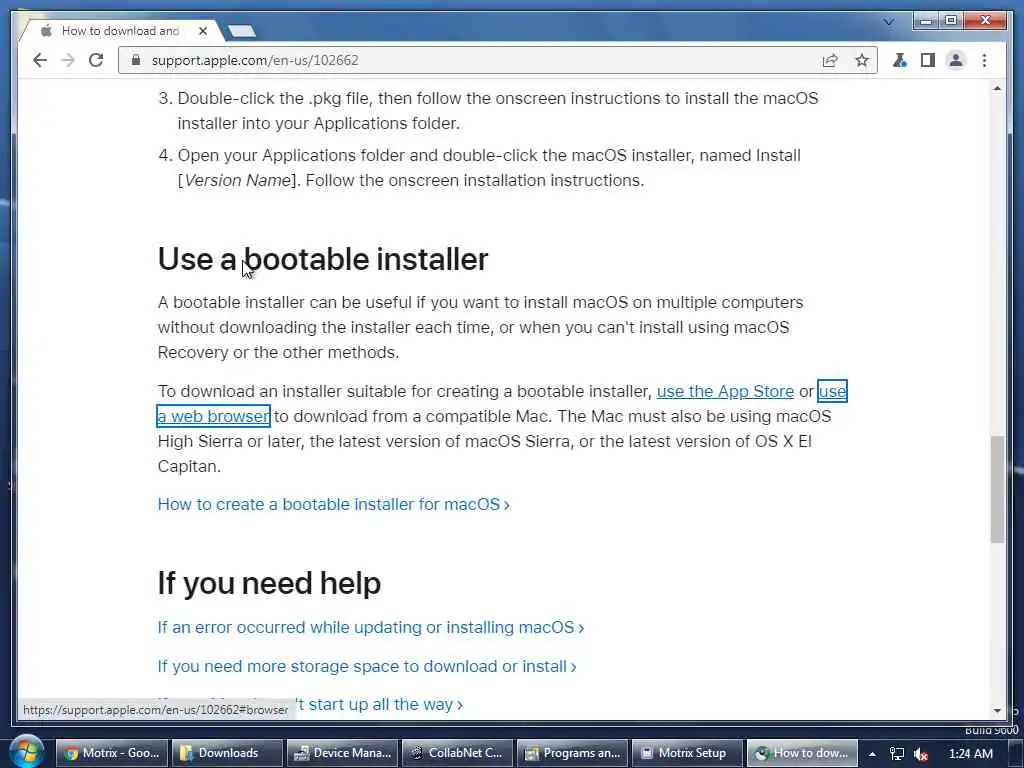Click the forward navigation arrow
Viewport: 1024px width, 768px height.
coord(68,60)
